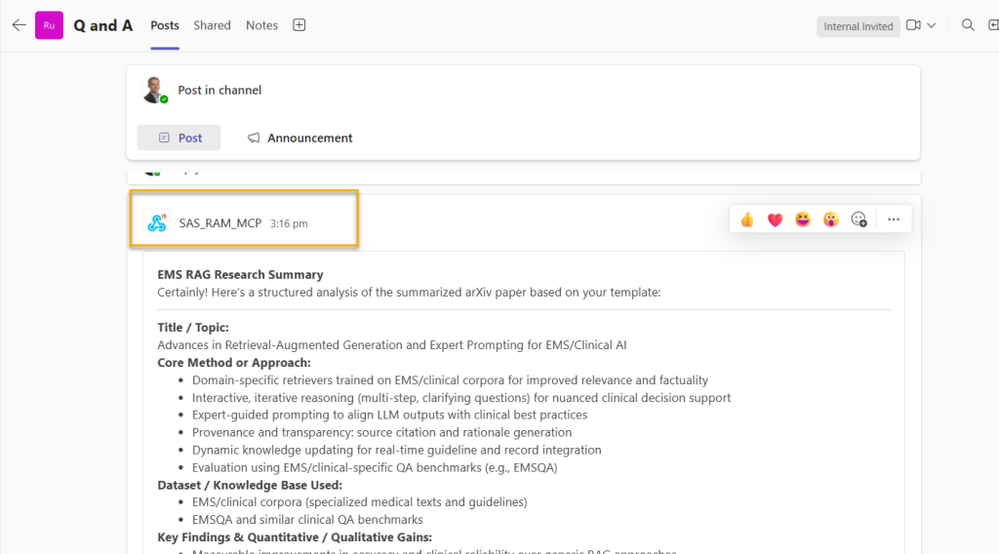Screen dimensions: 999x554
Task: Open the Notes tab
Action: (x=262, y=25)
